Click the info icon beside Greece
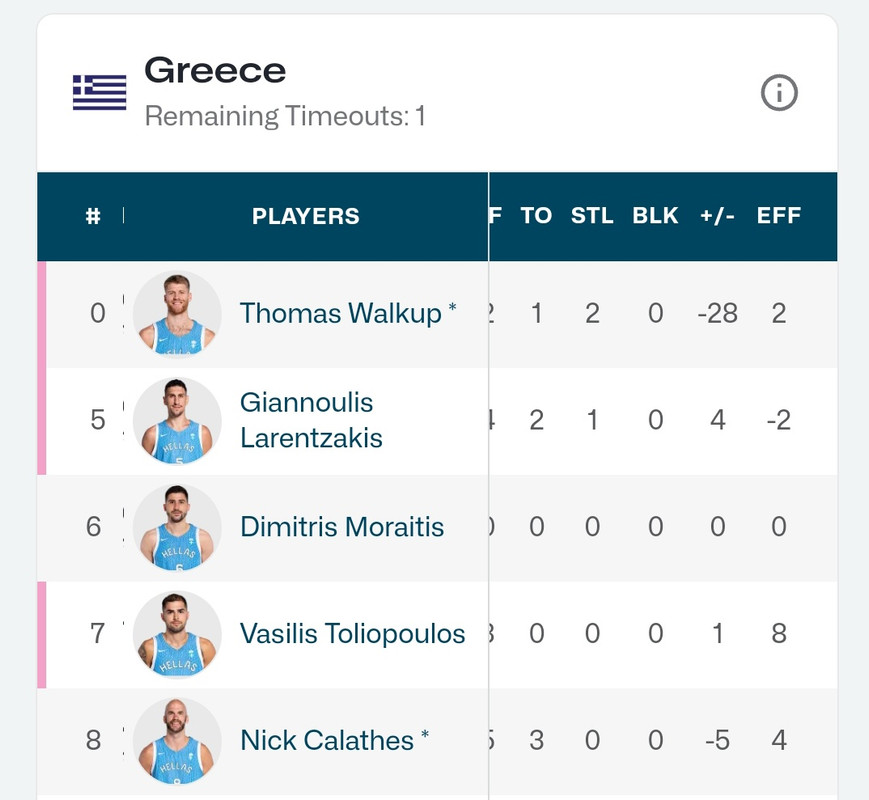The height and width of the screenshot is (800, 869). 779,93
